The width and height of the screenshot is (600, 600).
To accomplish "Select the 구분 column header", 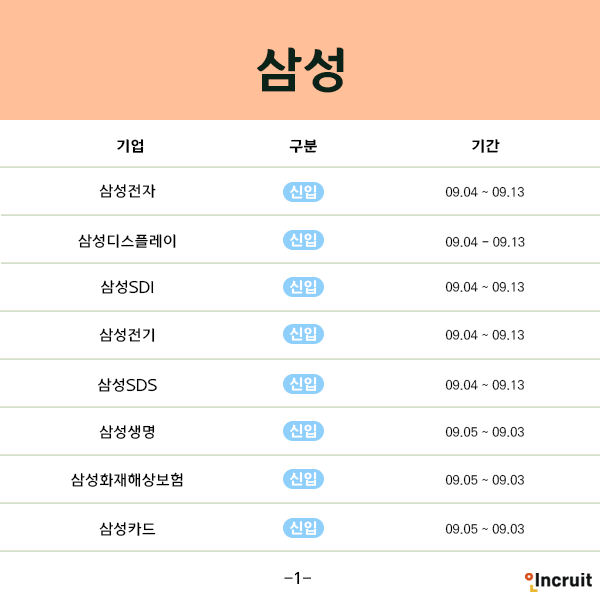I will [303, 146].
